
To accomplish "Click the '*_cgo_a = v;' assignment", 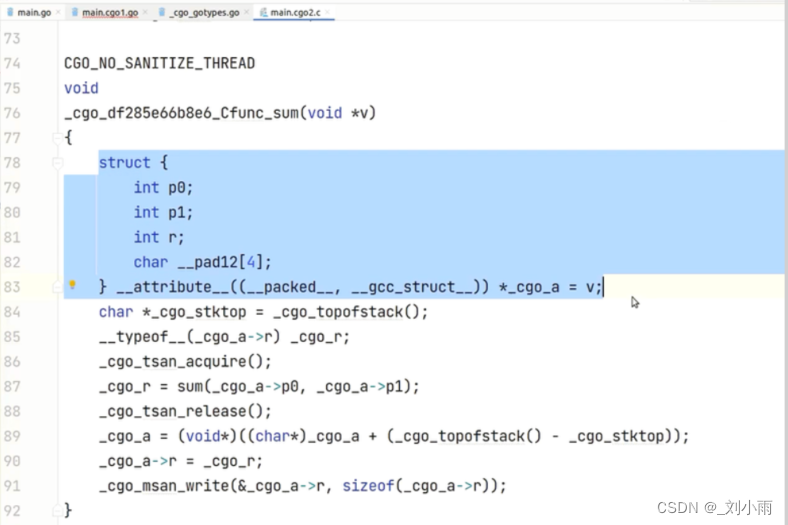I will pyautogui.click(x=550, y=287).
